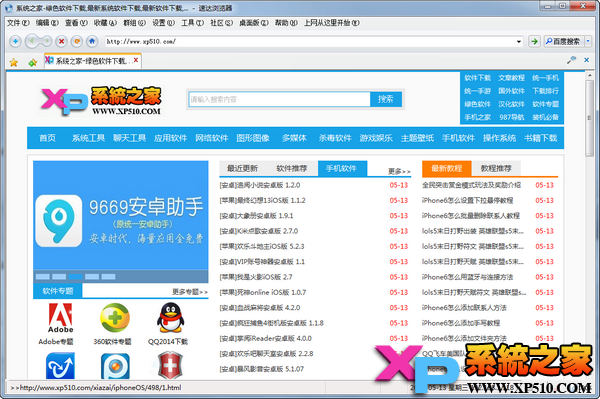Click the blue arrow app icon below Adobe
This screenshot has width=600, height=399.
pos(60,366)
